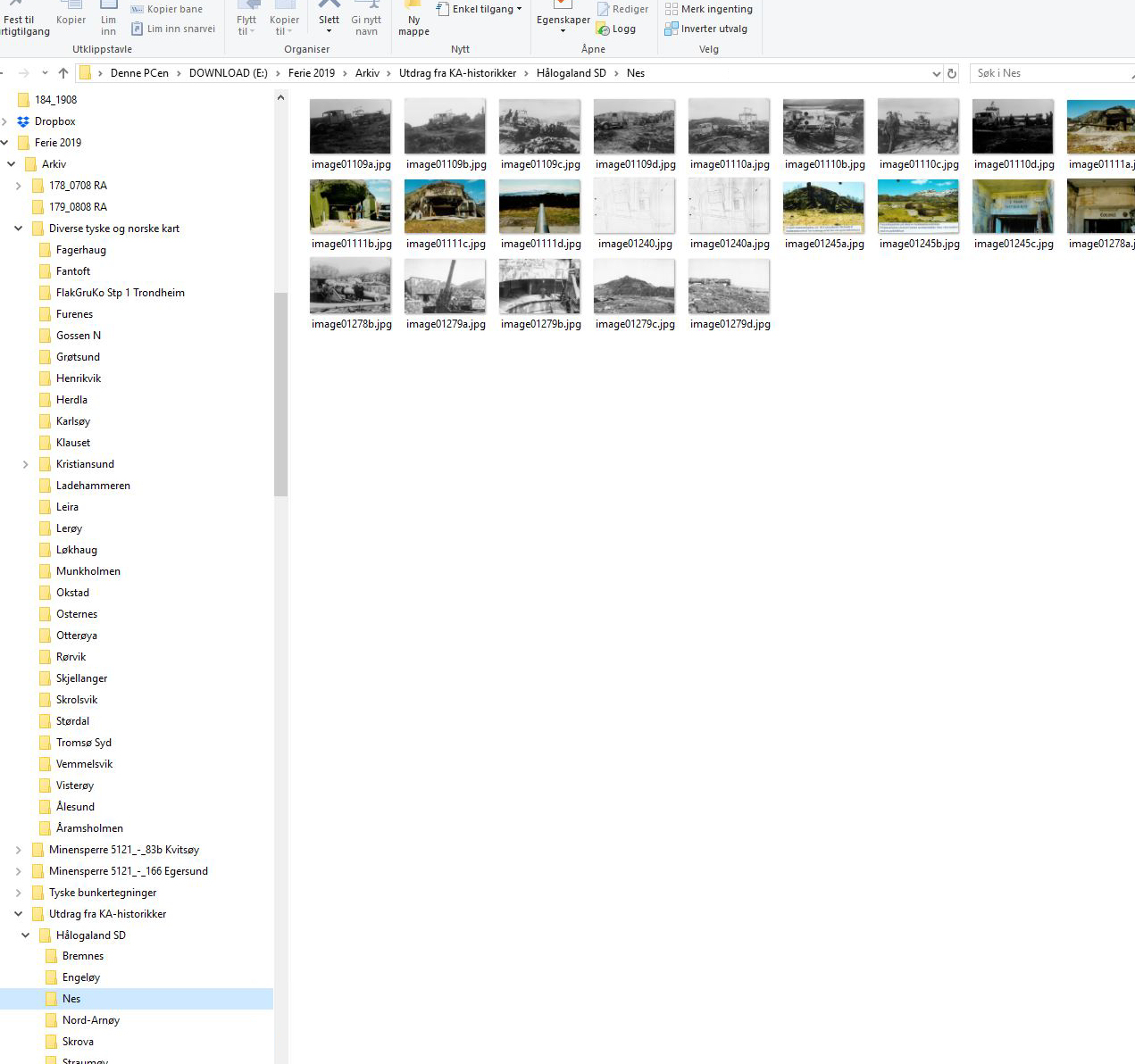This screenshot has width=1135, height=1064.
Task: Click Kopier bane in the ribbon
Action: (x=138, y=9)
